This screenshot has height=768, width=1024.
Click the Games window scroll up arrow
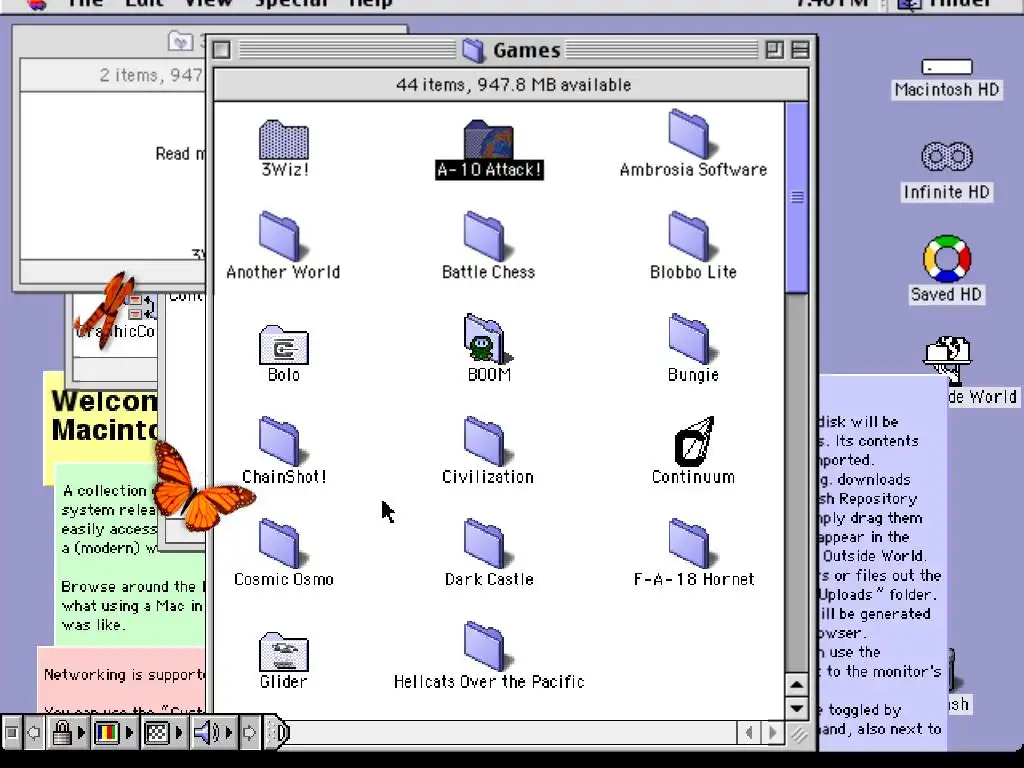coord(797,684)
